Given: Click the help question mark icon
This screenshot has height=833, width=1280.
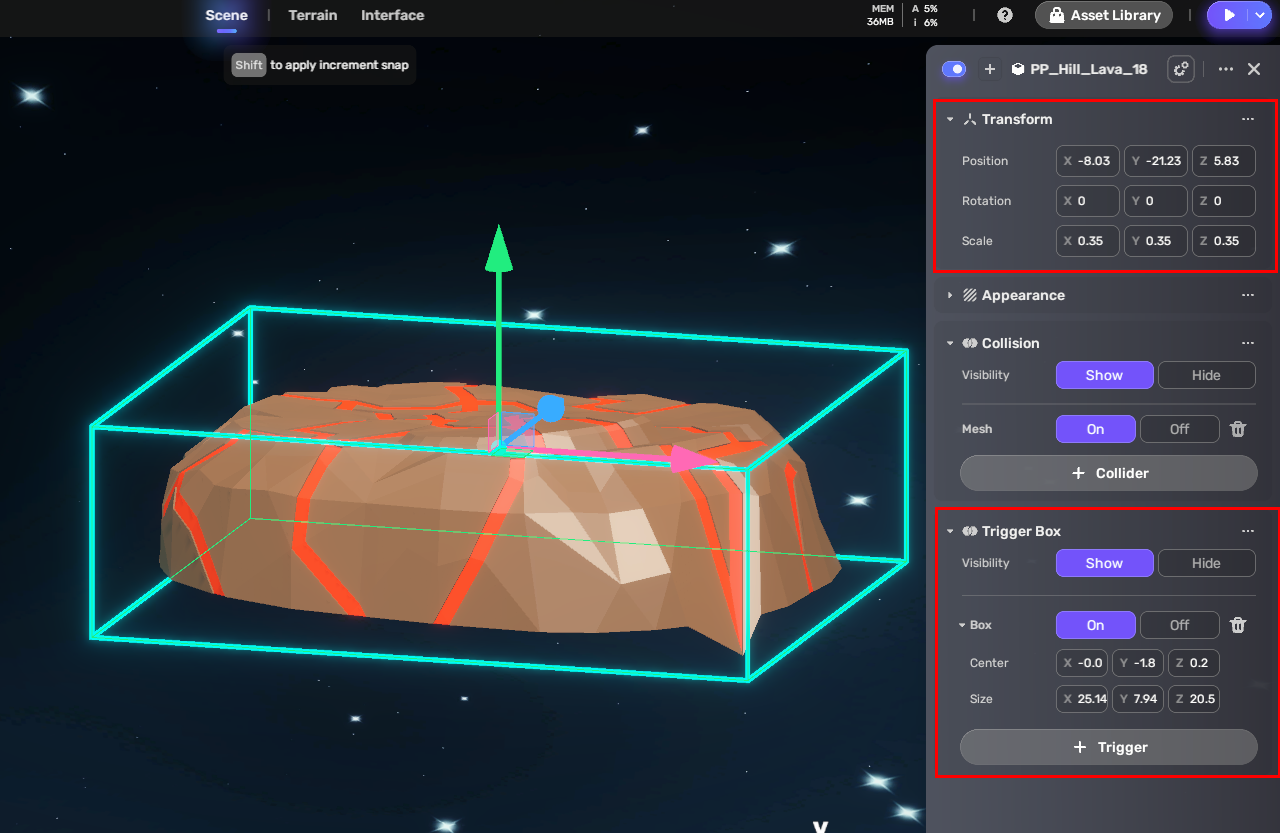Looking at the screenshot, I should click(1005, 15).
